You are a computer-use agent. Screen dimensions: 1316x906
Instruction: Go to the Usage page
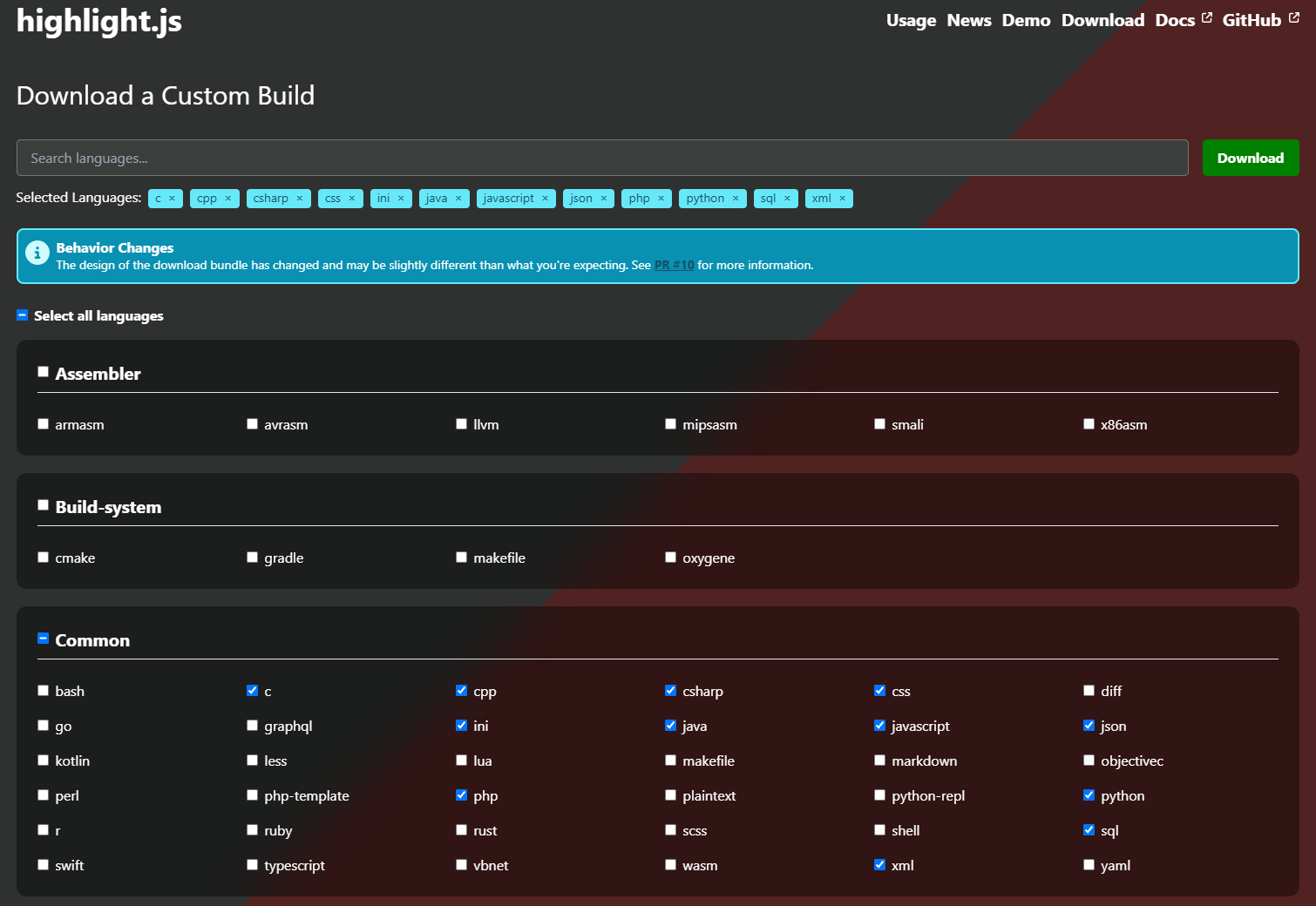[x=911, y=20]
